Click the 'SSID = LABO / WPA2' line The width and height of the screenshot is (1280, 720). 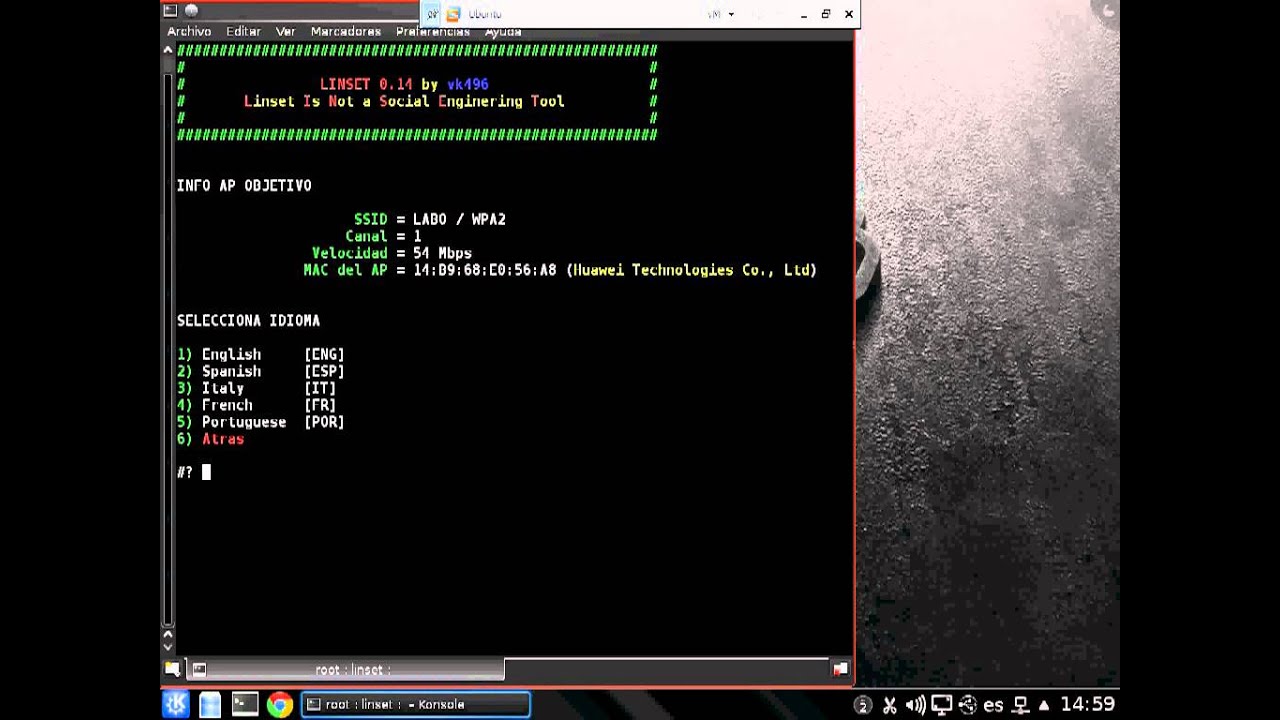click(x=430, y=219)
